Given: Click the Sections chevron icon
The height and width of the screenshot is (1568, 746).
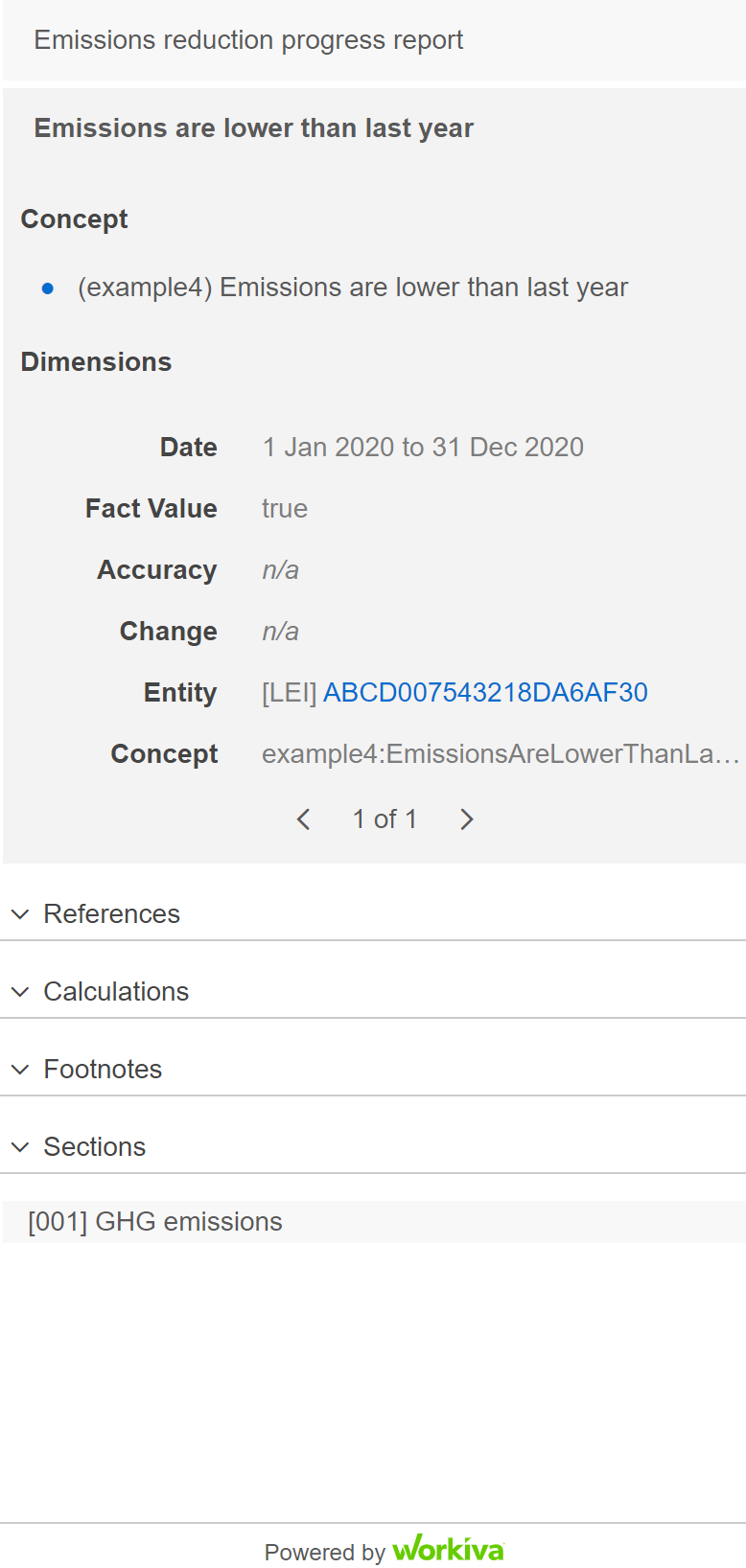Looking at the screenshot, I should click(20, 1147).
